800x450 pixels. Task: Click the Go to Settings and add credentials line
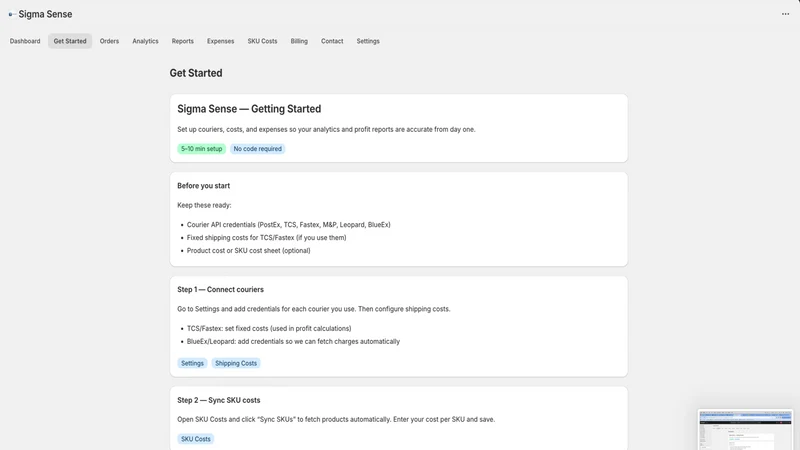tap(314, 309)
